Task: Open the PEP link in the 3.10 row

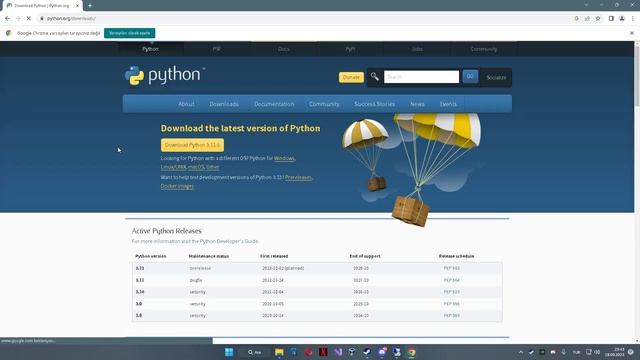Action: (451, 292)
